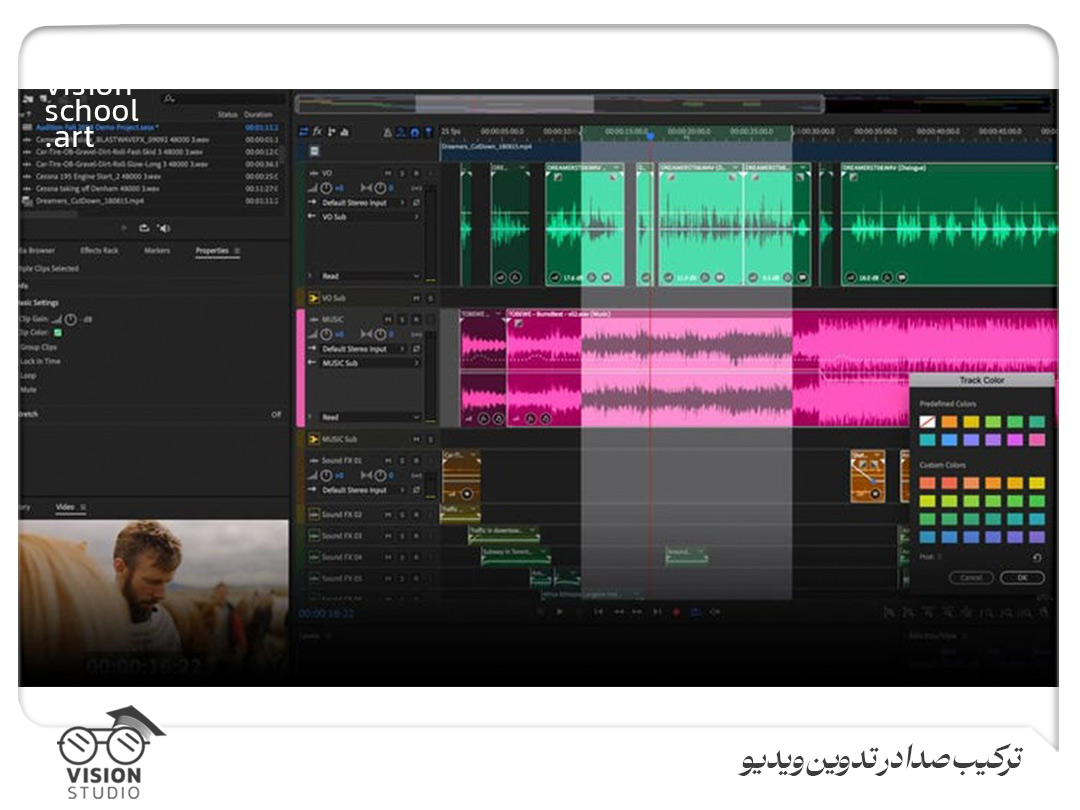Image resolution: width=1080 pixels, height=810 pixels.
Task: Toggle the metronome above the timeline
Action: pos(388,132)
